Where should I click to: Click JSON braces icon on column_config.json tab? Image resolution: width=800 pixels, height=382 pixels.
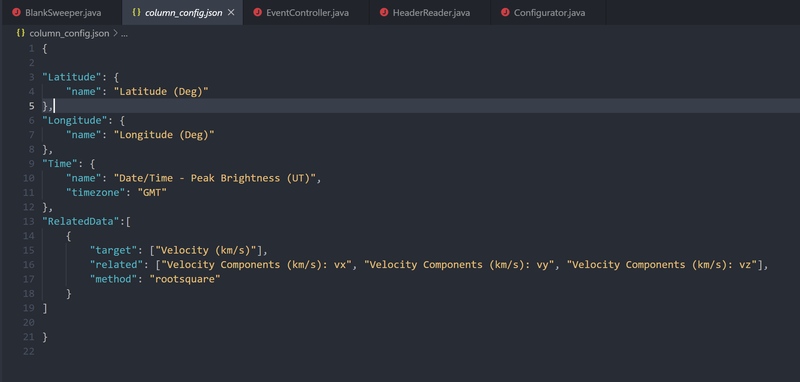[x=136, y=12]
